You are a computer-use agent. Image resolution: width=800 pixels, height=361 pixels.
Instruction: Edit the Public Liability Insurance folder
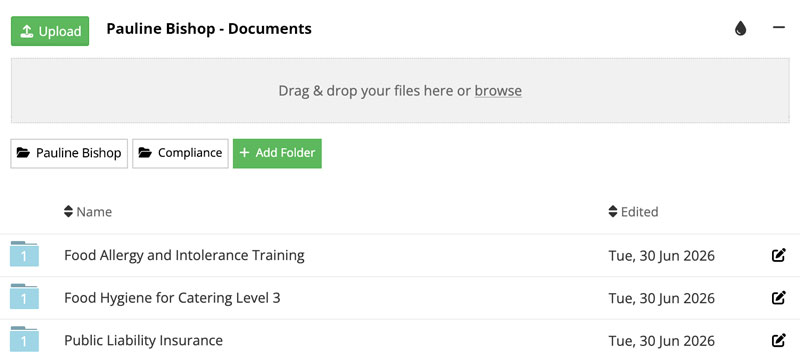tap(778, 341)
